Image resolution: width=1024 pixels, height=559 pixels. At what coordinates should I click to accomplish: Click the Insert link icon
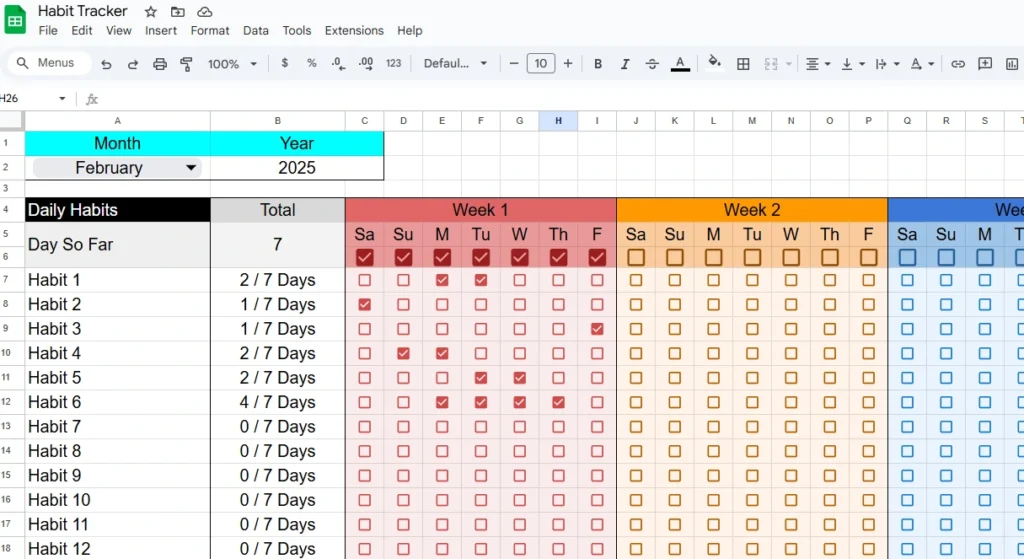(958, 64)
